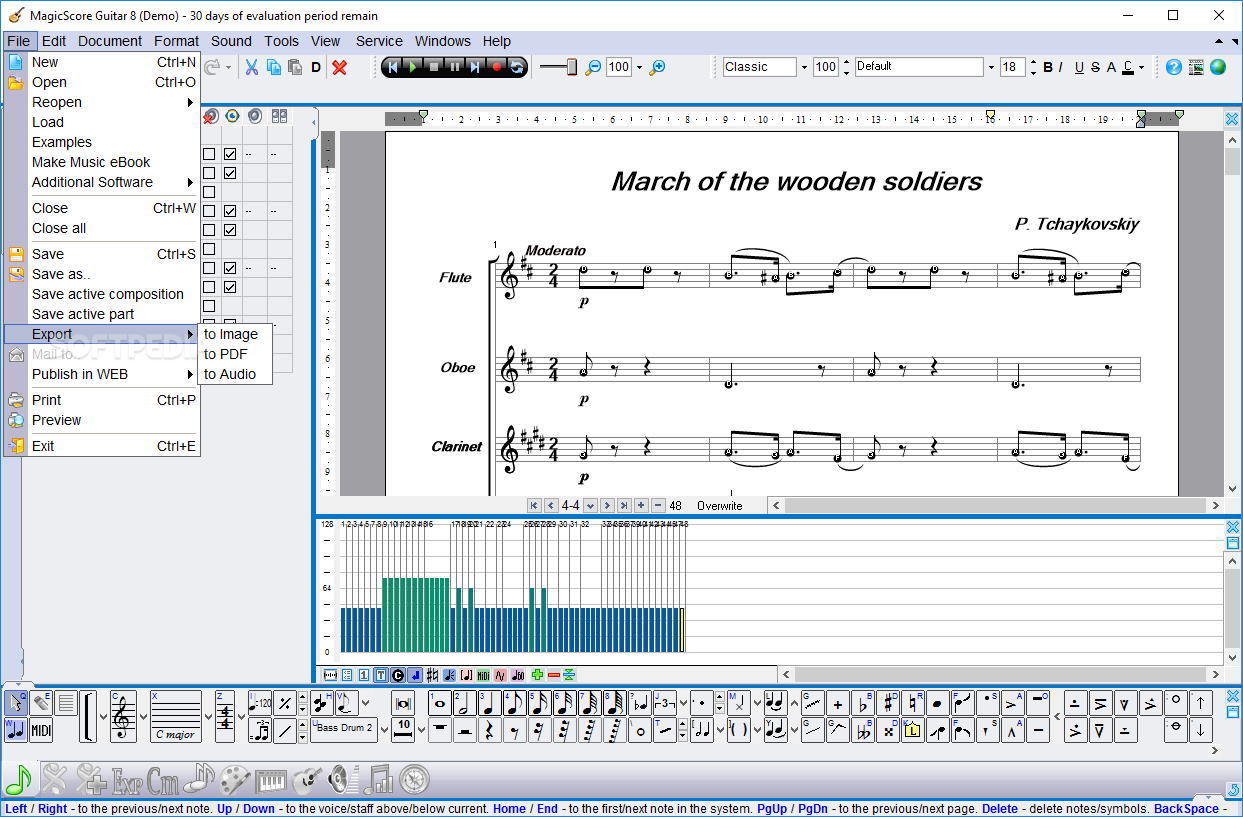Open the Classic style dropdown
1243x817 pixels.
(x=803, y=67)
